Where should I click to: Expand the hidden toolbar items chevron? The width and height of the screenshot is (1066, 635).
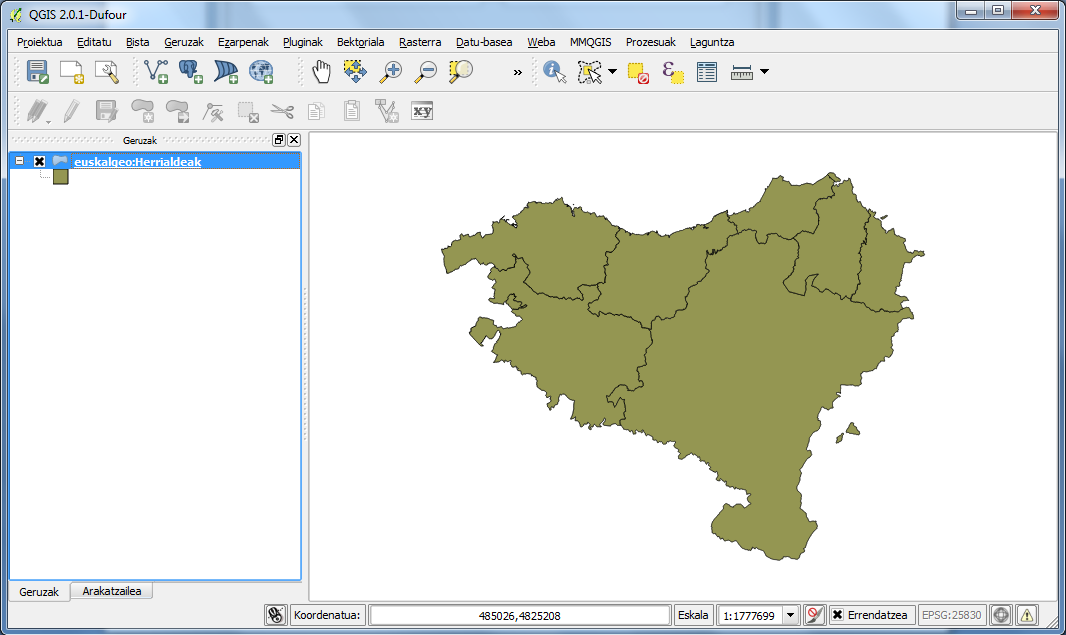pyautogui.click(x=517, y=72)
